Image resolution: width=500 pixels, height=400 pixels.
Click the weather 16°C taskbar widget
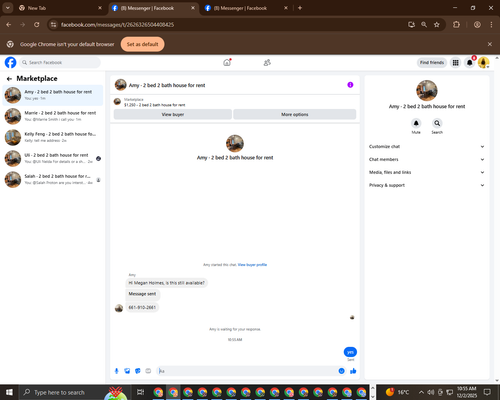tap(397, 392)
